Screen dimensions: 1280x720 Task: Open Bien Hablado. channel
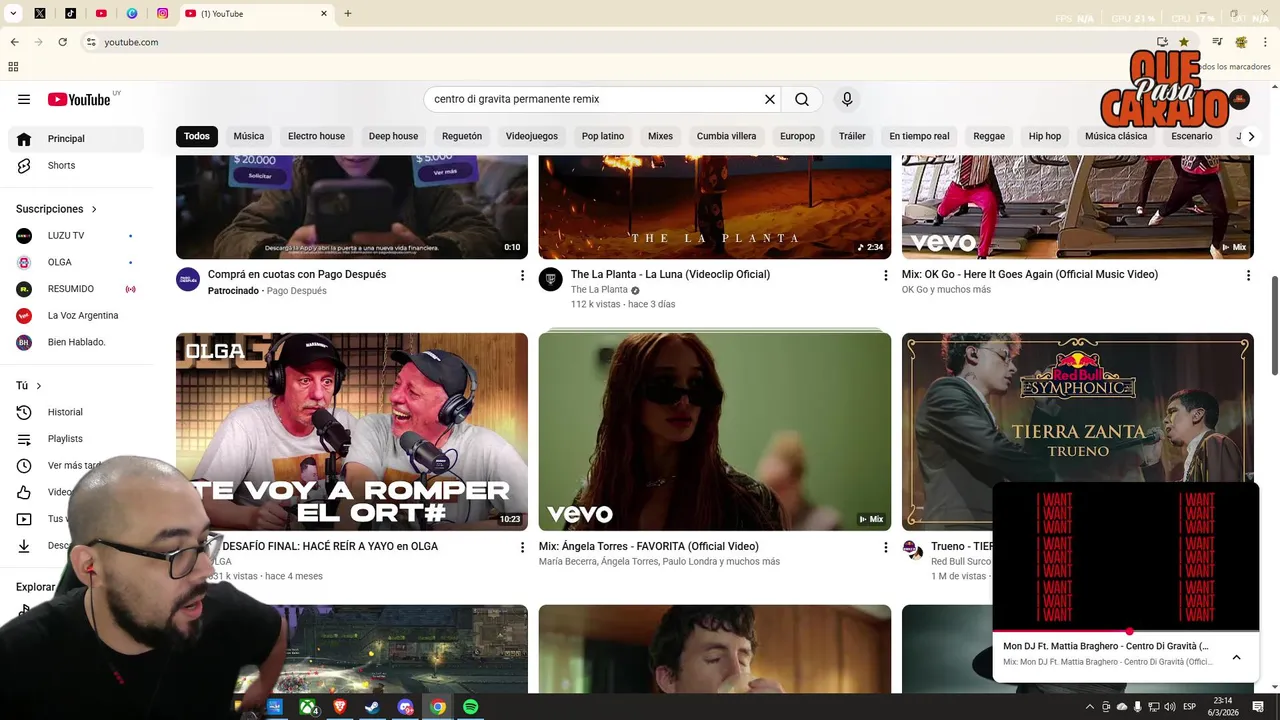point(76,342)
